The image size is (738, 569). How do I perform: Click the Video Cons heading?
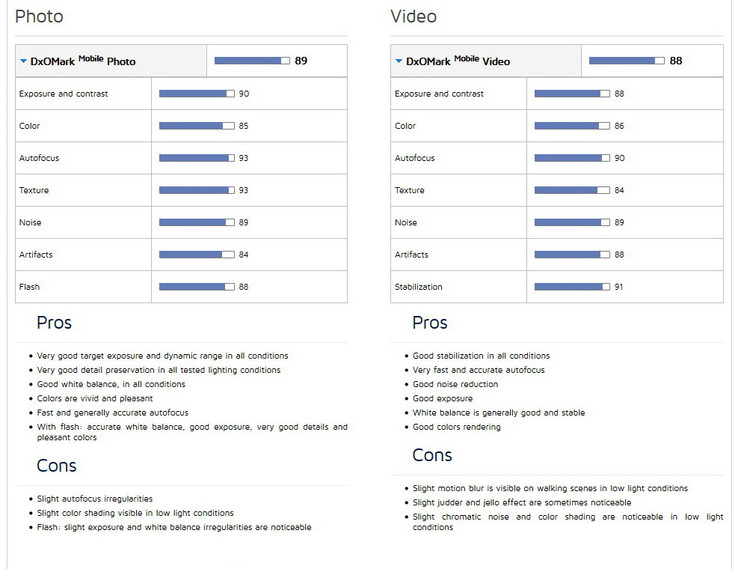[432, 455]
